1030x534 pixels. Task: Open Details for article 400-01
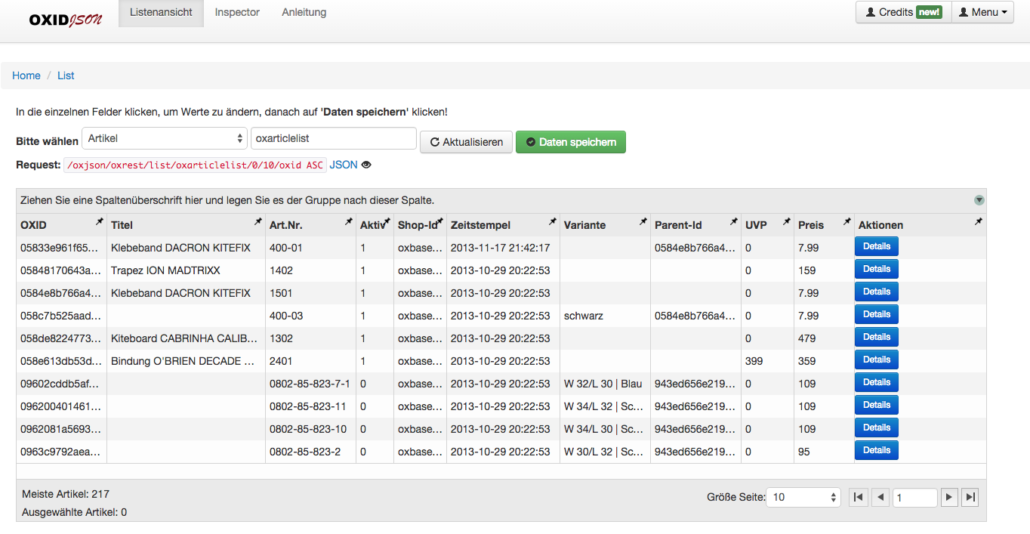(876, 246)
